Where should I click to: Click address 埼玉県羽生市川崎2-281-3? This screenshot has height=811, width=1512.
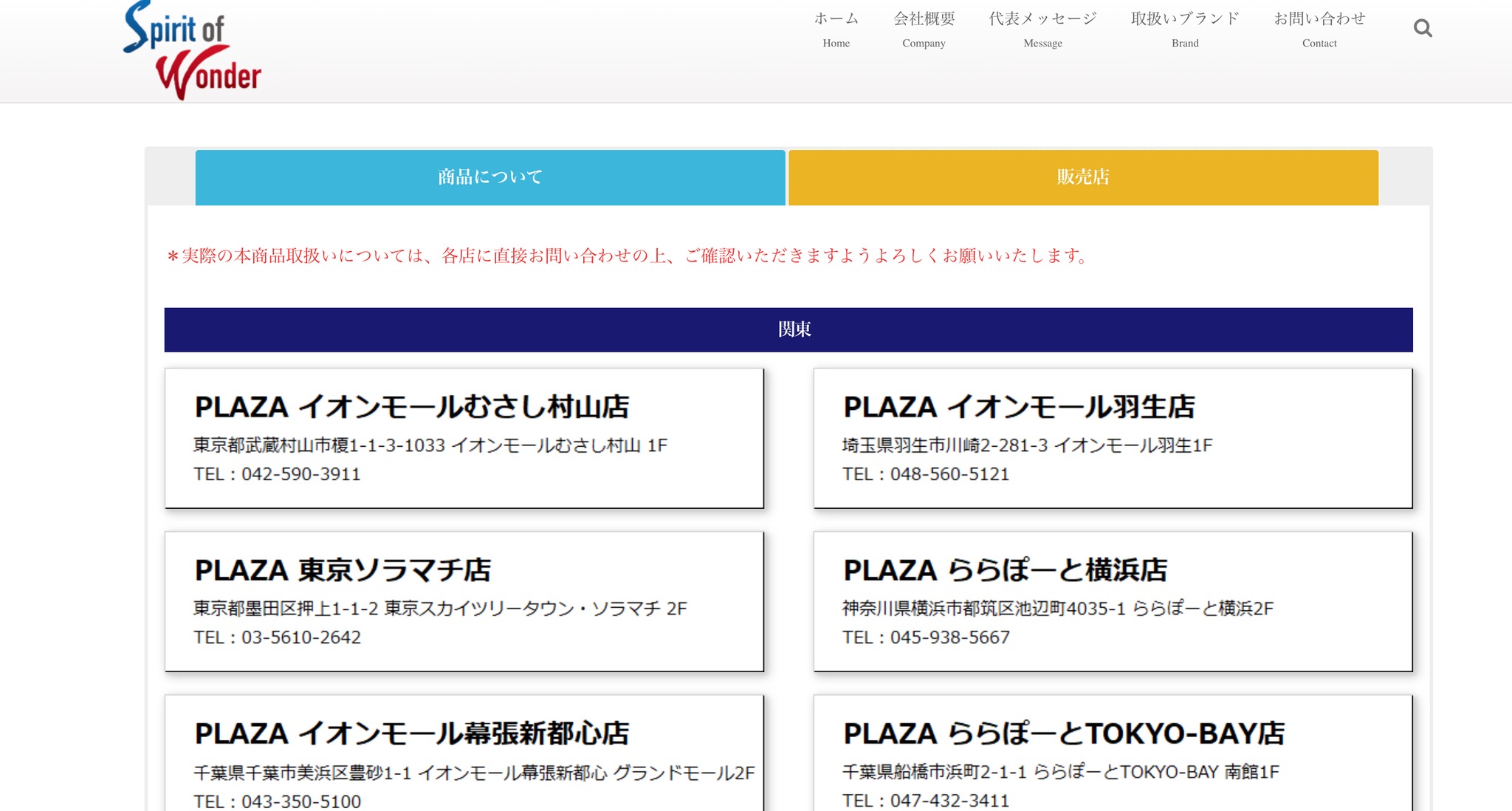945,445
